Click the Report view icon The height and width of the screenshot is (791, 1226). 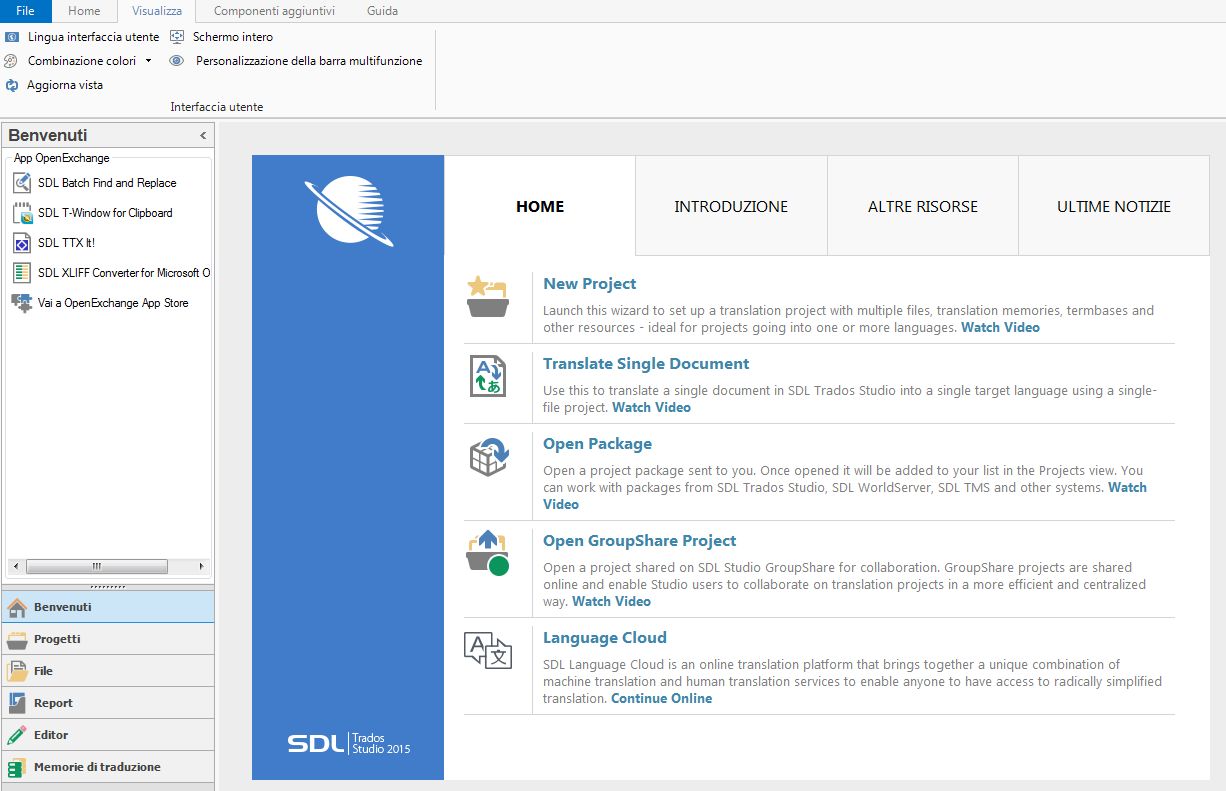pyautogui.click(x=17, y=703)
